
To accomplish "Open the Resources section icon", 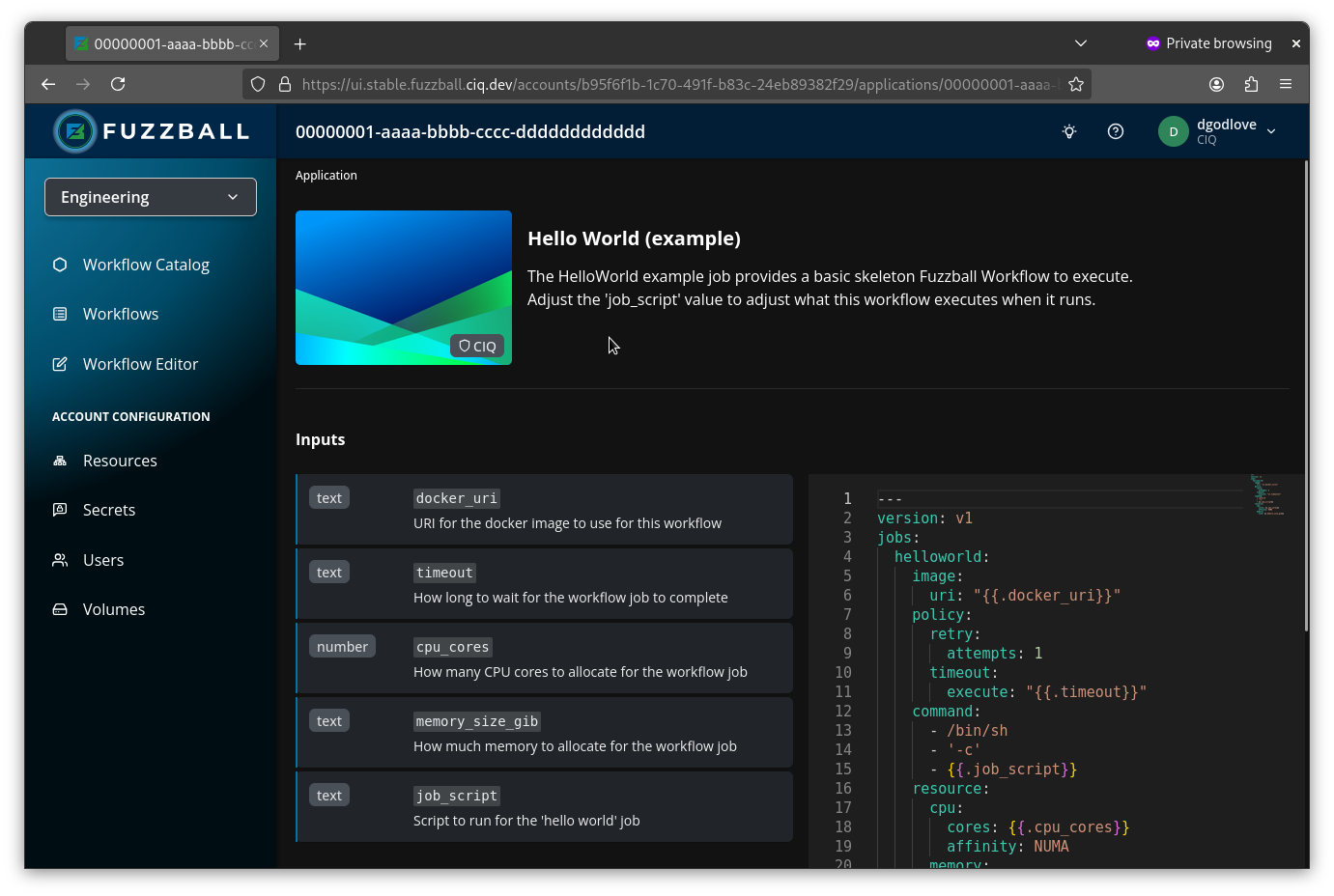I will click(x=59, y=461).
